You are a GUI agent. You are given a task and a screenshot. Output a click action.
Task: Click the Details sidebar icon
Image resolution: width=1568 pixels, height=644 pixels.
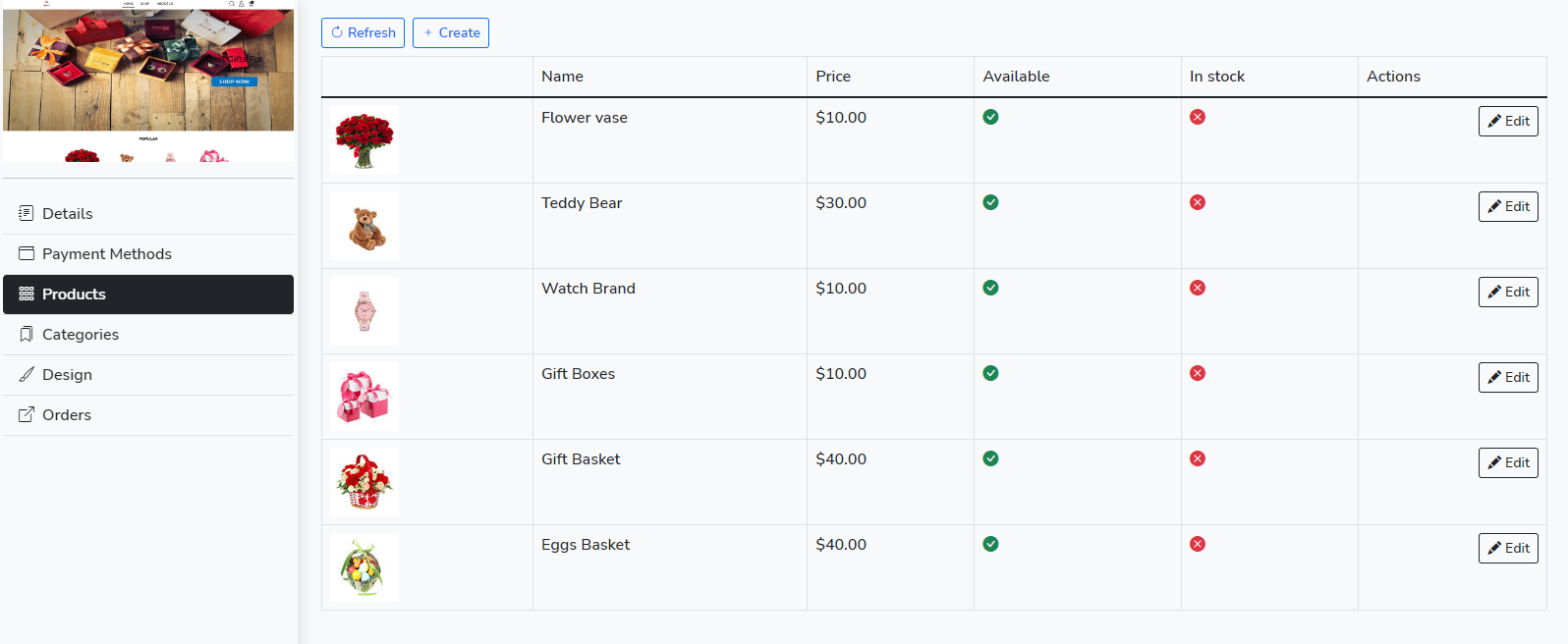pos(27,213)
